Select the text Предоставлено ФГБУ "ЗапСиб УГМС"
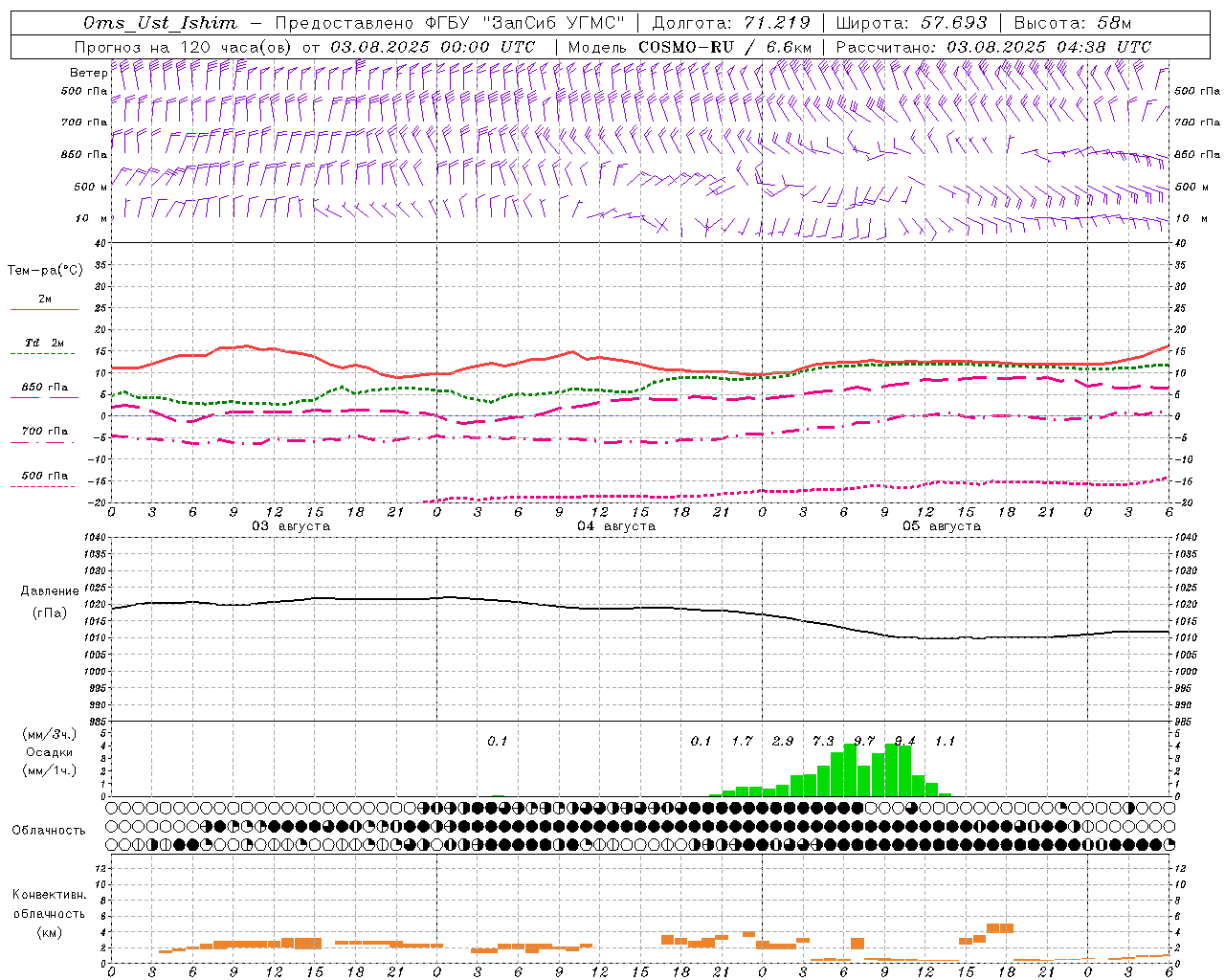This screenshot has width=1225, height=980. click(x=450, y=23)
